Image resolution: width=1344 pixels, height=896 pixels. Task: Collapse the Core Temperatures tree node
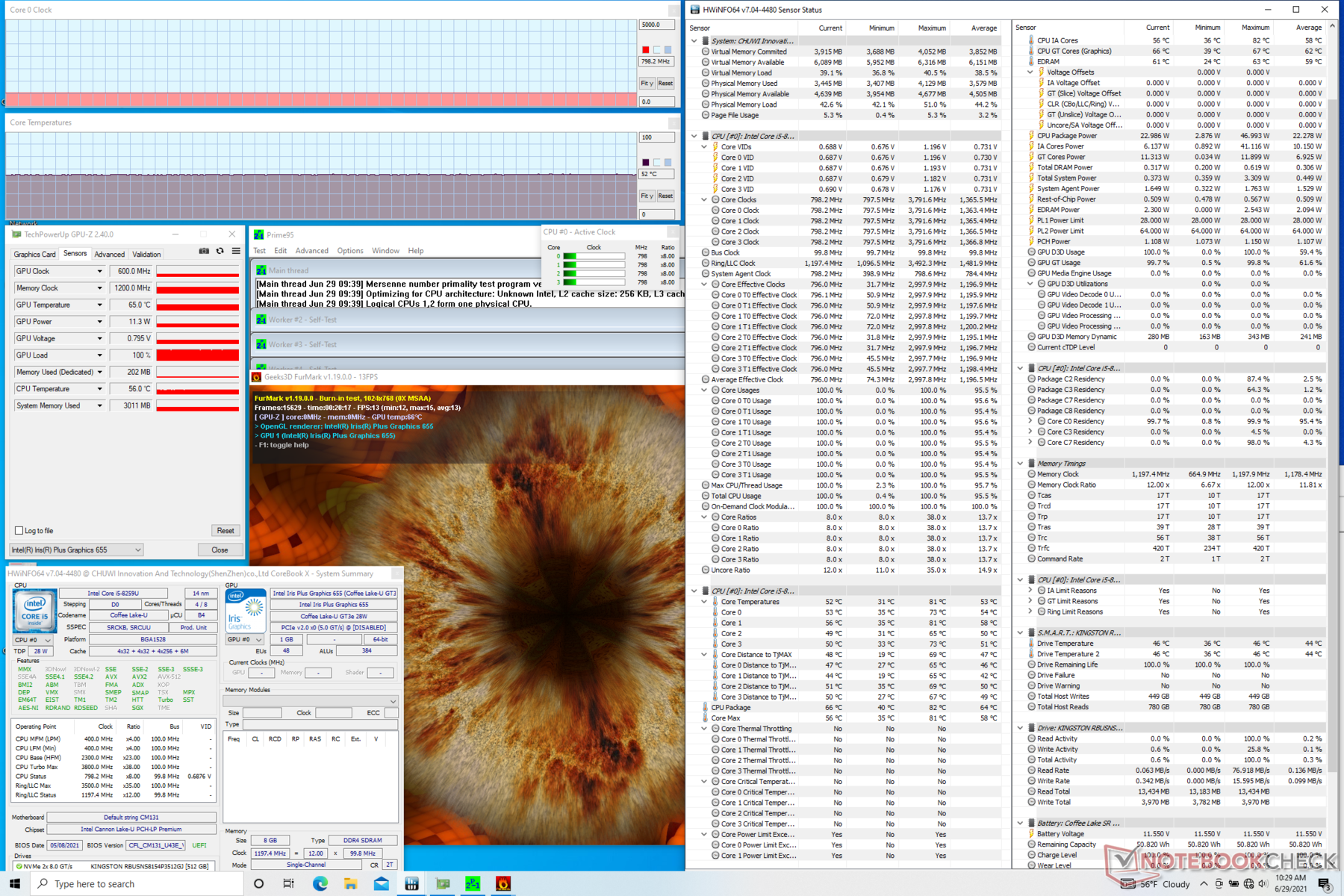[x=704, y=602]
